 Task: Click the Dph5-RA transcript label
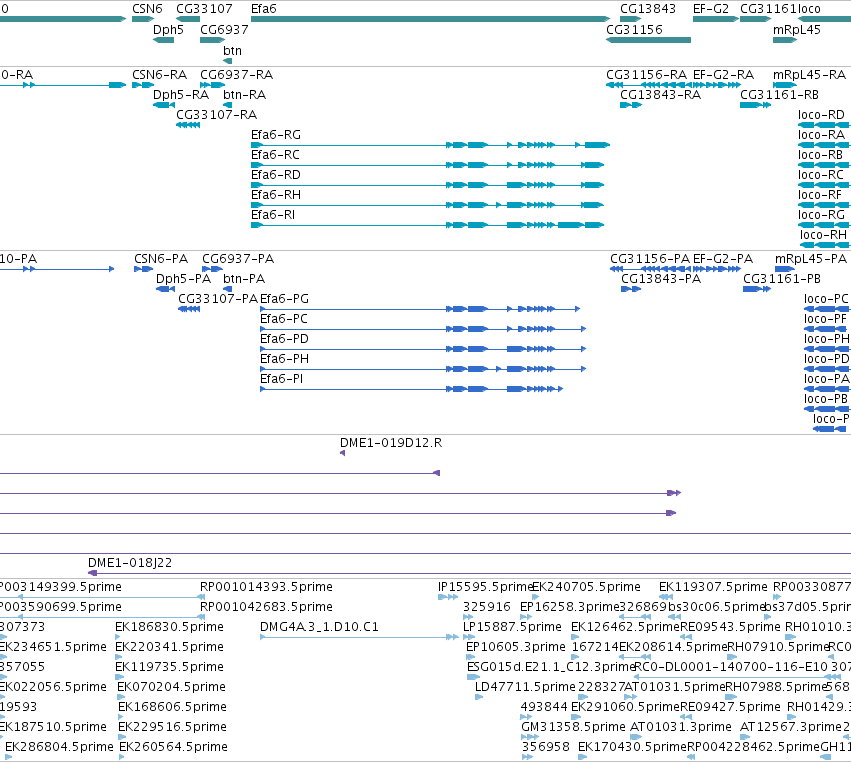click(x=181, y=94)
